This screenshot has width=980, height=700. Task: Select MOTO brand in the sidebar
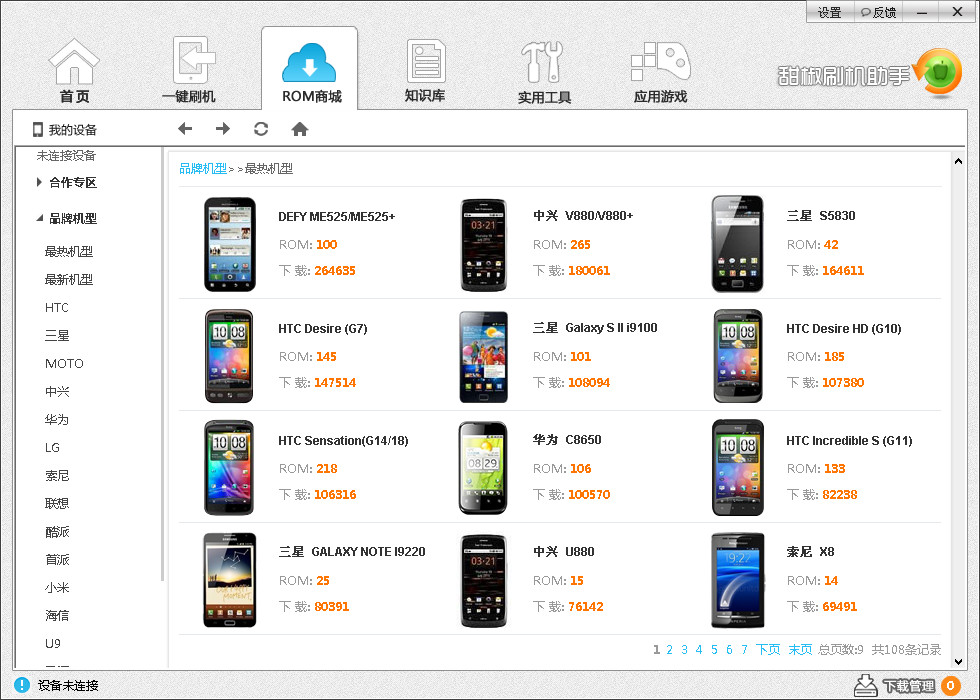point(64,363)
